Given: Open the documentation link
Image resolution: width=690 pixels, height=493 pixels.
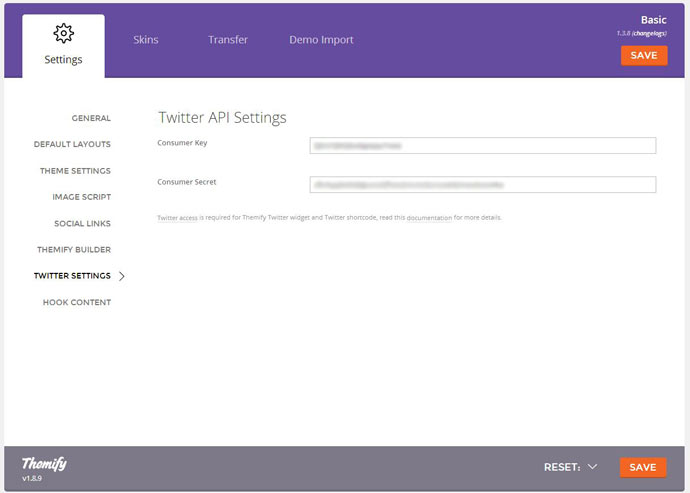Looking at the screenshot, I should click(x=429, y=217).
